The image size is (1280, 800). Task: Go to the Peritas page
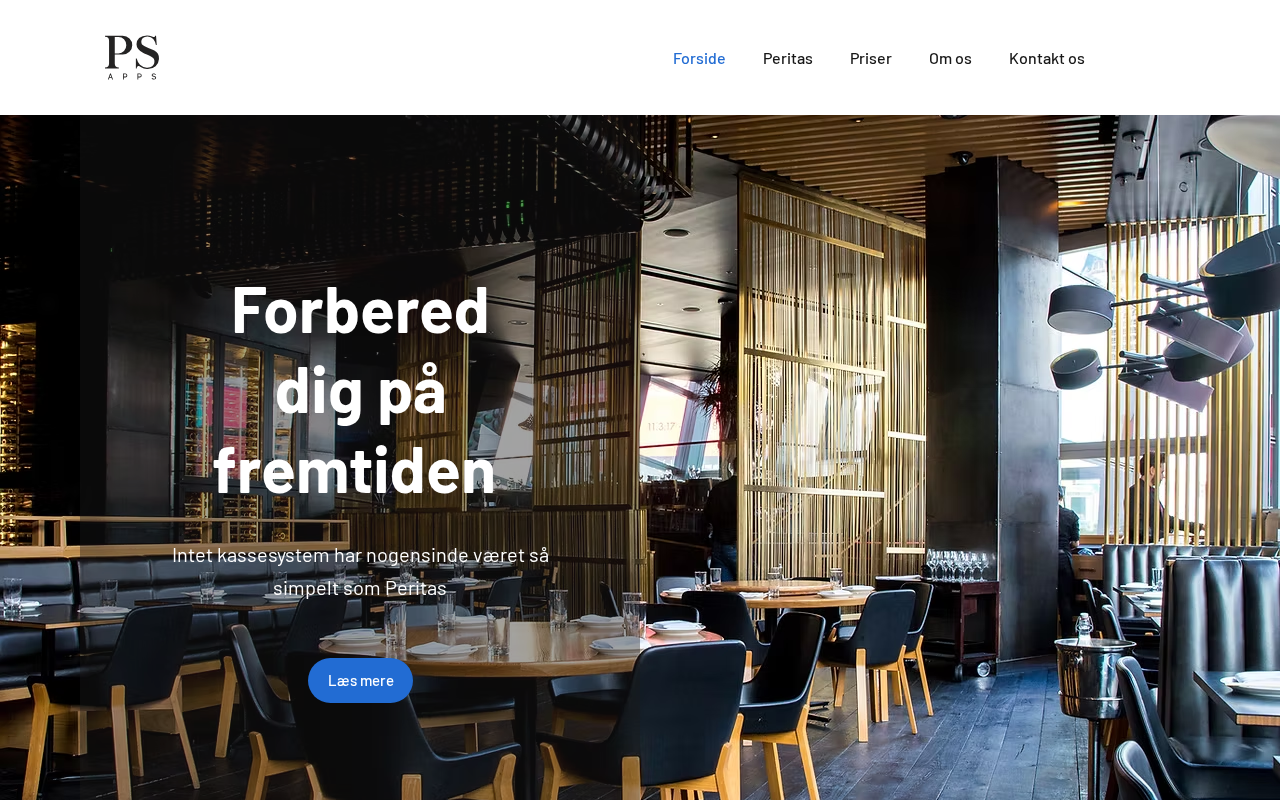pyautogui.click(x=788, y=58)
